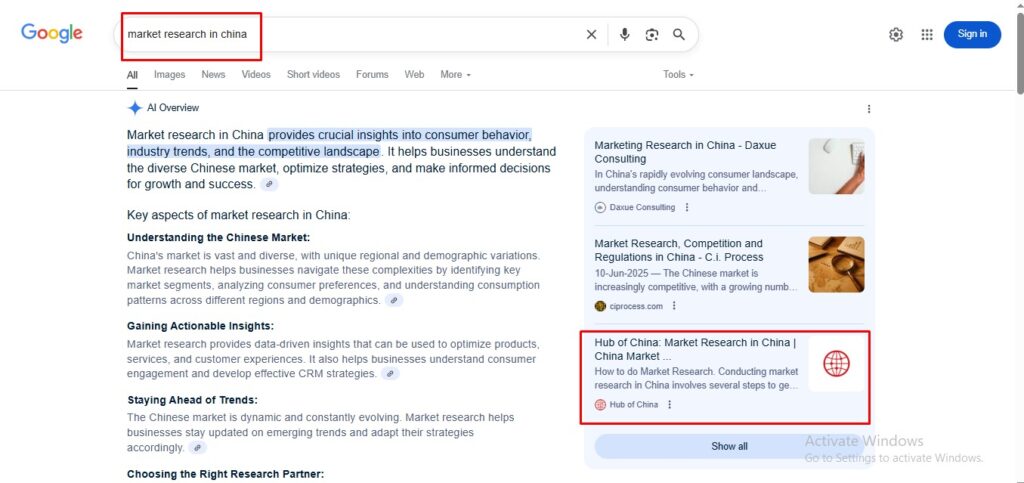This screenshot has width=1024, height=483.
Task: Open three-dot menu beside ciprocess.com
Action: [674, 305]
